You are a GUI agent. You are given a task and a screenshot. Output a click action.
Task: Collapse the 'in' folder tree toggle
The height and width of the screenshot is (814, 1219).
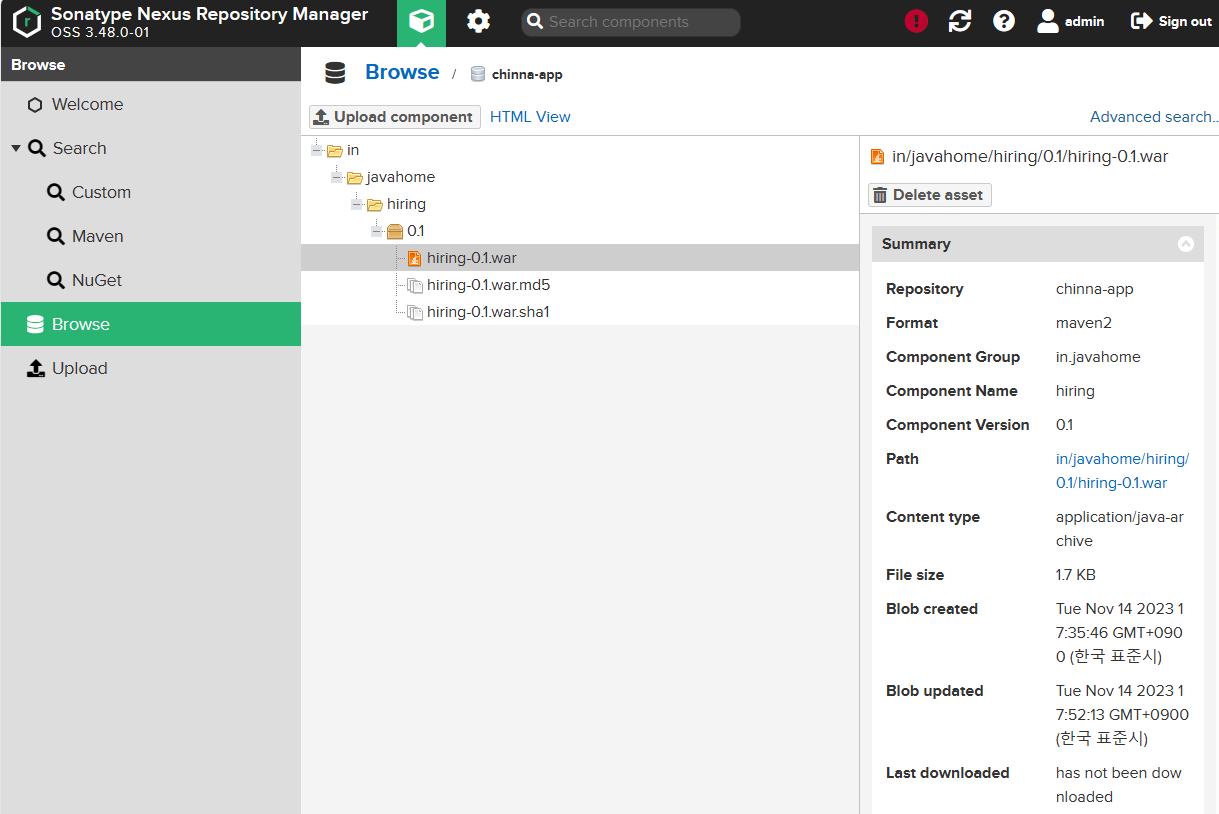[x=317, y=150]
